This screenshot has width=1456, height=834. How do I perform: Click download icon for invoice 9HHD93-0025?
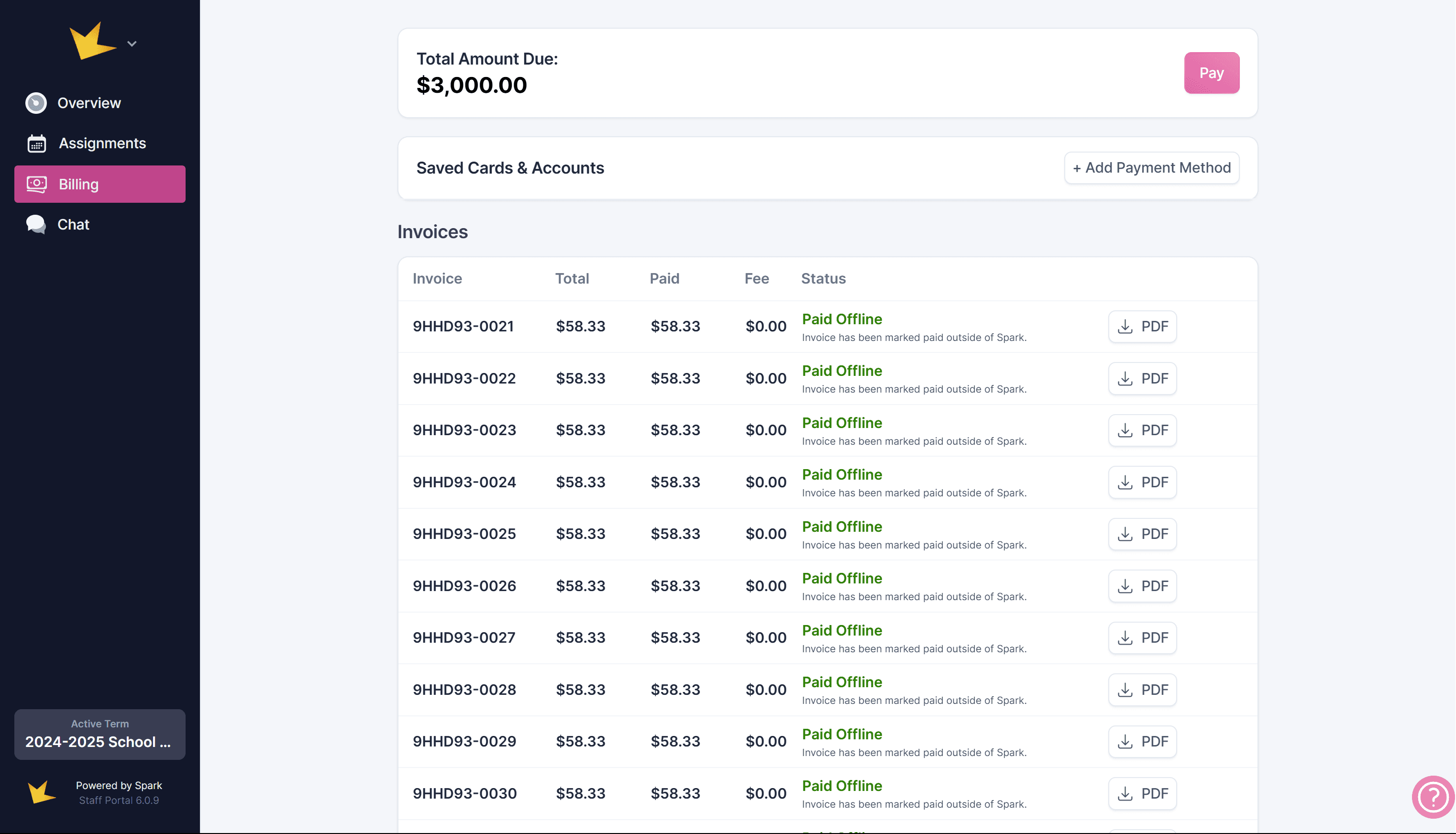(x=1125, y=534)
